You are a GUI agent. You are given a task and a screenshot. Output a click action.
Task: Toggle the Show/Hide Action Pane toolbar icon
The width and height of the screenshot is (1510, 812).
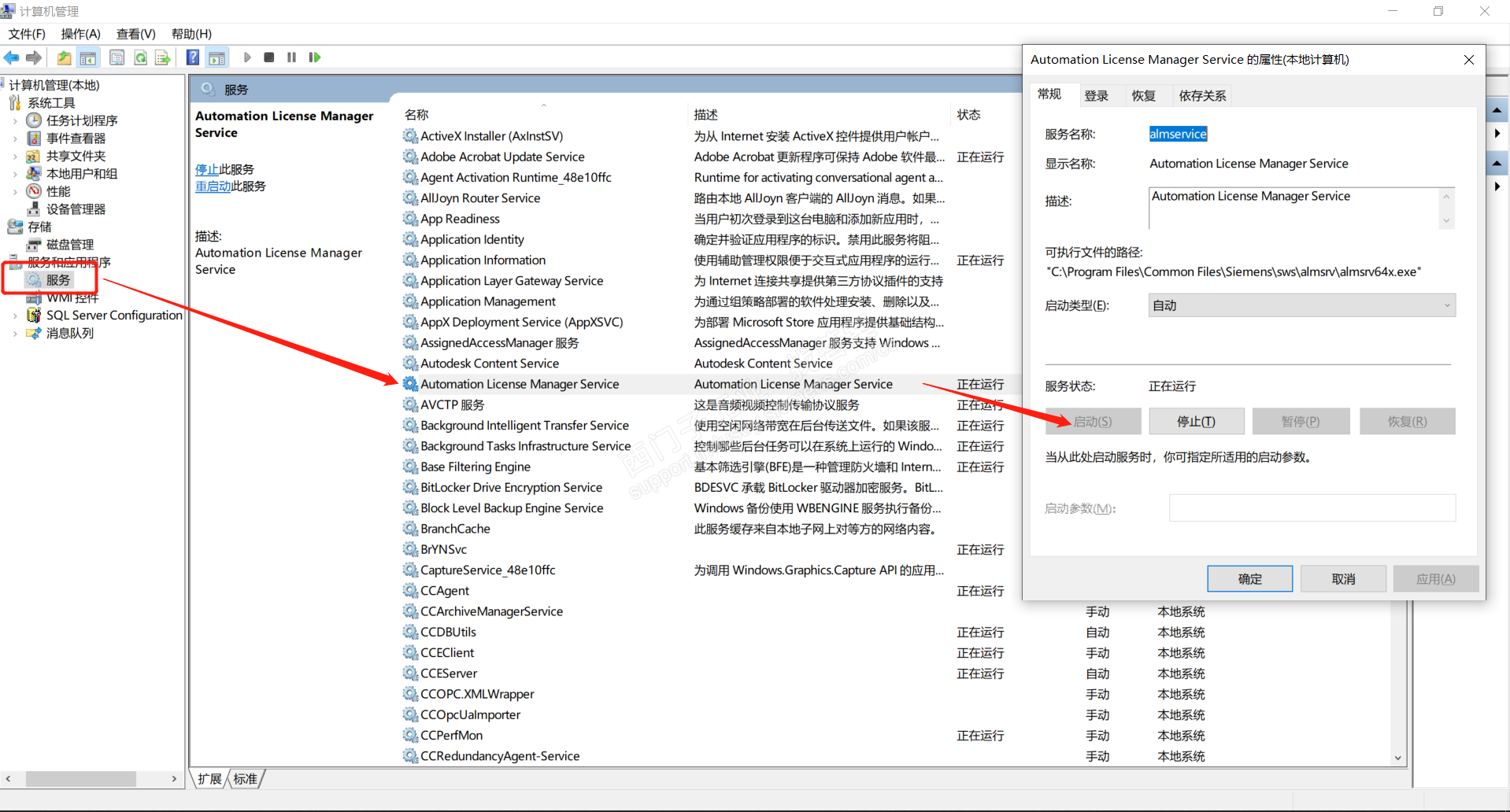(x=217, y=57)
